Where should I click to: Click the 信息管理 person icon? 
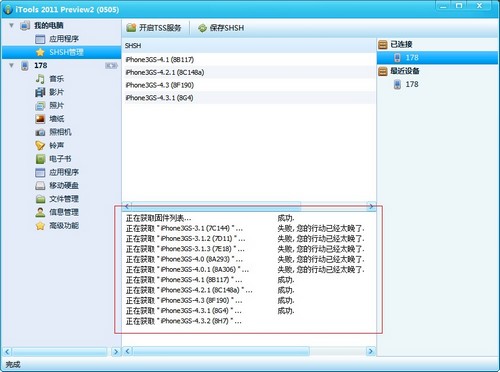click(x=40, y=212)
